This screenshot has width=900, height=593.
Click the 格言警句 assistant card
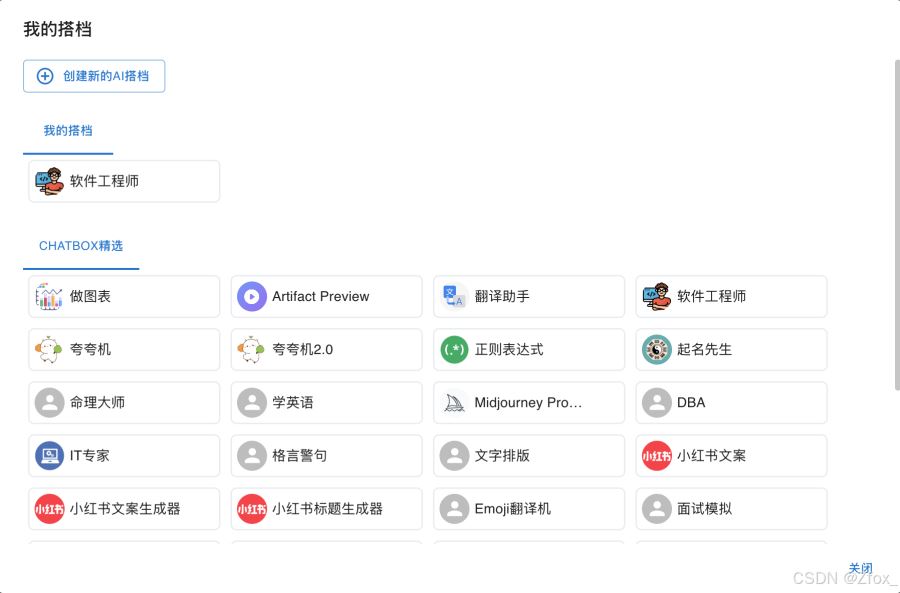[326, 455]
